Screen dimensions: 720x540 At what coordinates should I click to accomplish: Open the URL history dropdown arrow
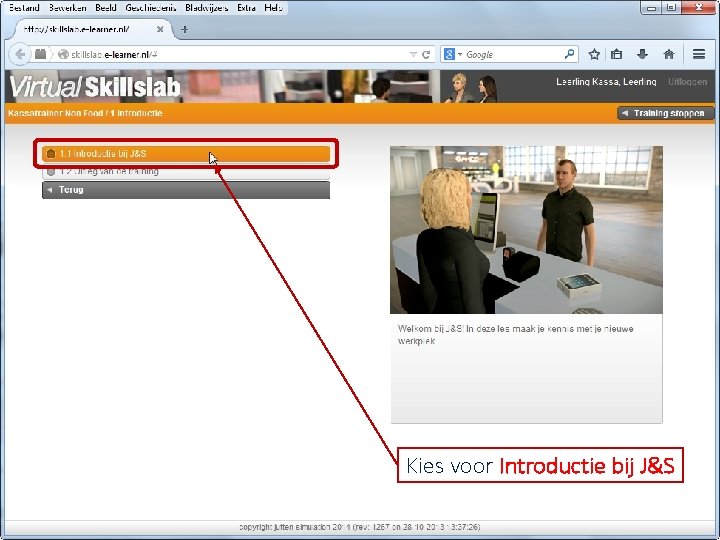[413, 55]
